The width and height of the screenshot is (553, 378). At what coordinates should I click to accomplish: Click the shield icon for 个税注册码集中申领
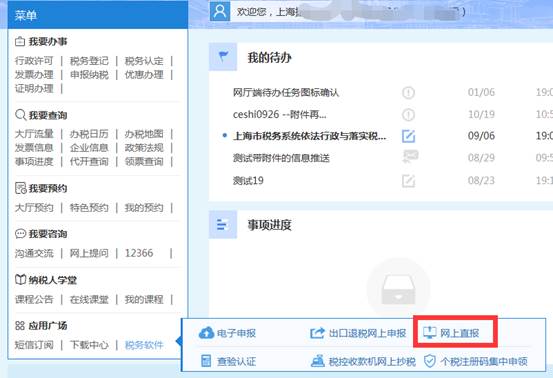tap(430, 361)
